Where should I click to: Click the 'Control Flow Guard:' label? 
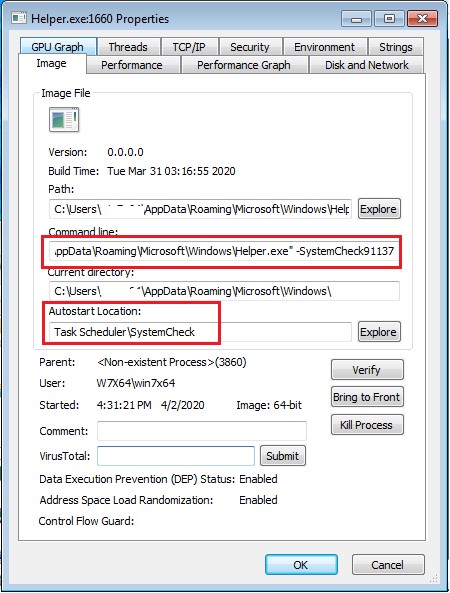tap(87, 521)
